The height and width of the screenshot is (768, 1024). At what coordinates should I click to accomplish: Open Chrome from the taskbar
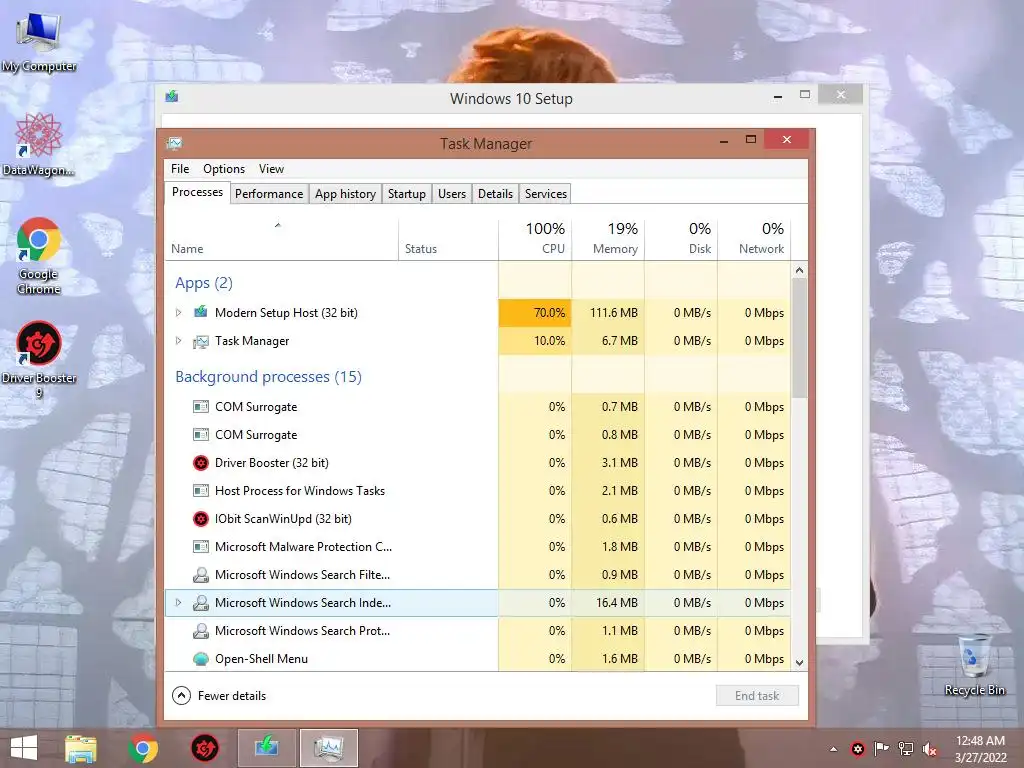pos(143,748)
